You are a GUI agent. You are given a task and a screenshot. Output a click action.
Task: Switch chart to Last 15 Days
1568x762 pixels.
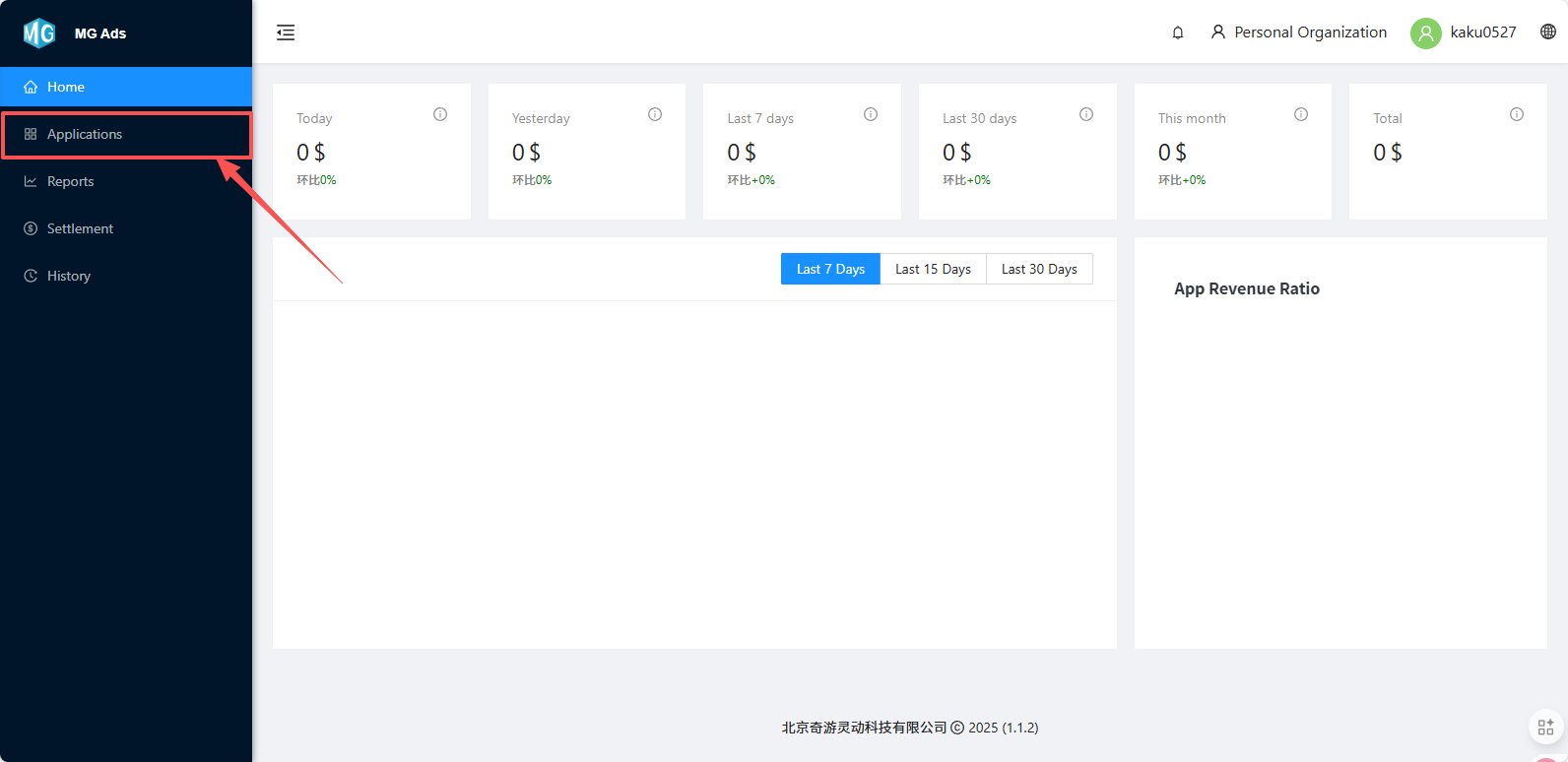[x=933, y=269]
